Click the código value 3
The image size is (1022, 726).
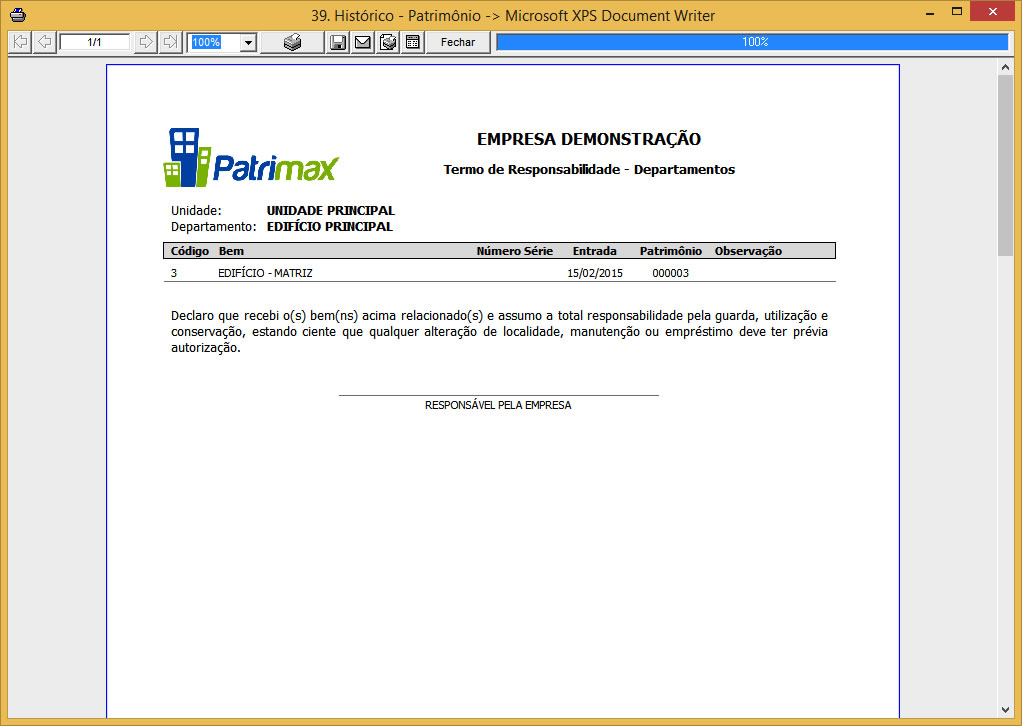click(x=174, y=273)
